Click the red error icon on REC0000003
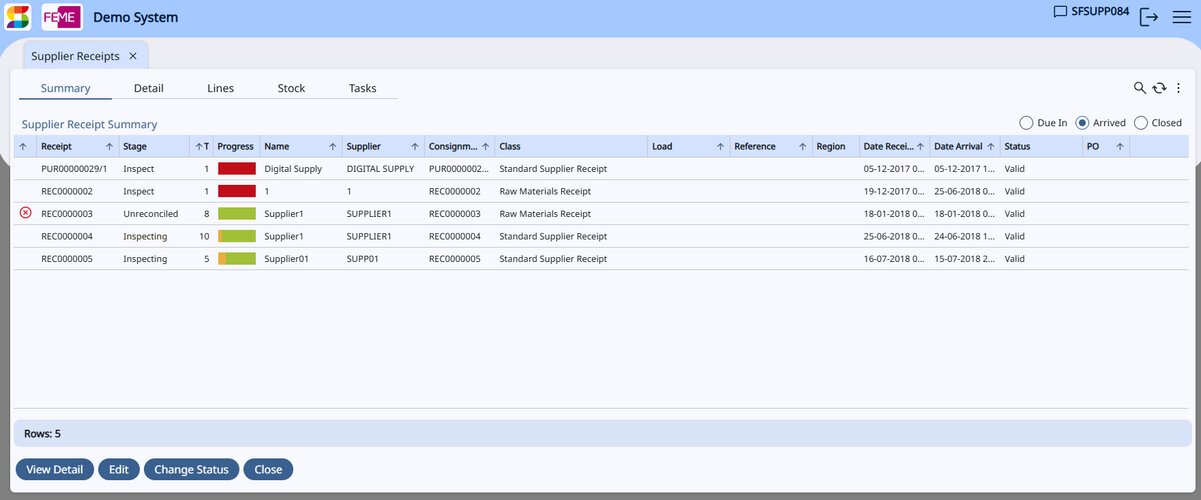Viewport: 1201px width, 500px height. (25, 213)
